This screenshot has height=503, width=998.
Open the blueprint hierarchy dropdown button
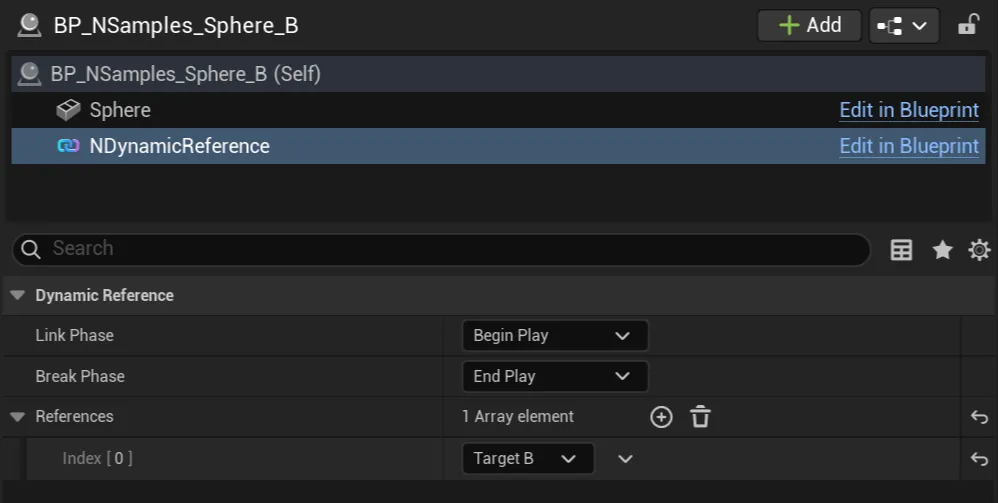(x=904, y=25)
